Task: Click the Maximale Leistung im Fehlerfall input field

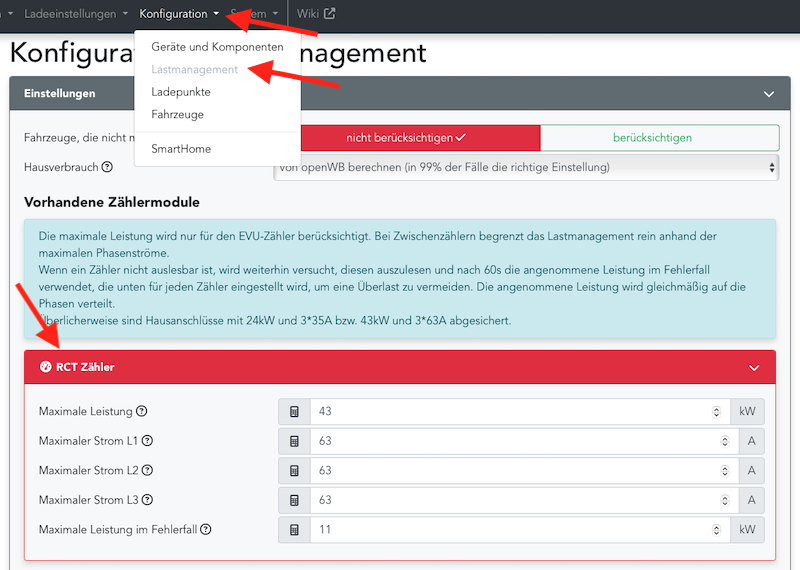Action: [510, 529]
